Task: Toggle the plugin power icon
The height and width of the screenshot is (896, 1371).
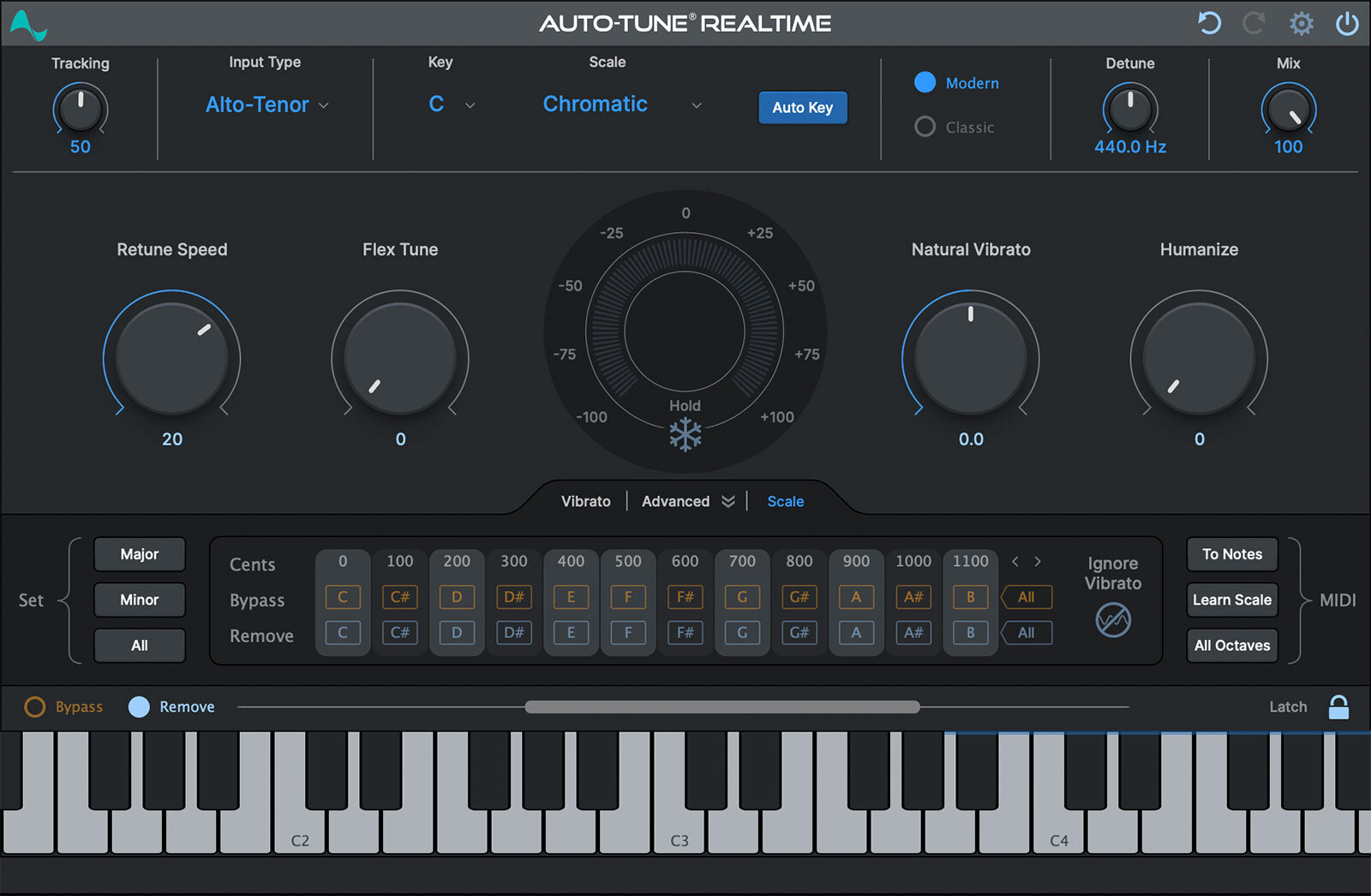Action: pos(1347,23)
